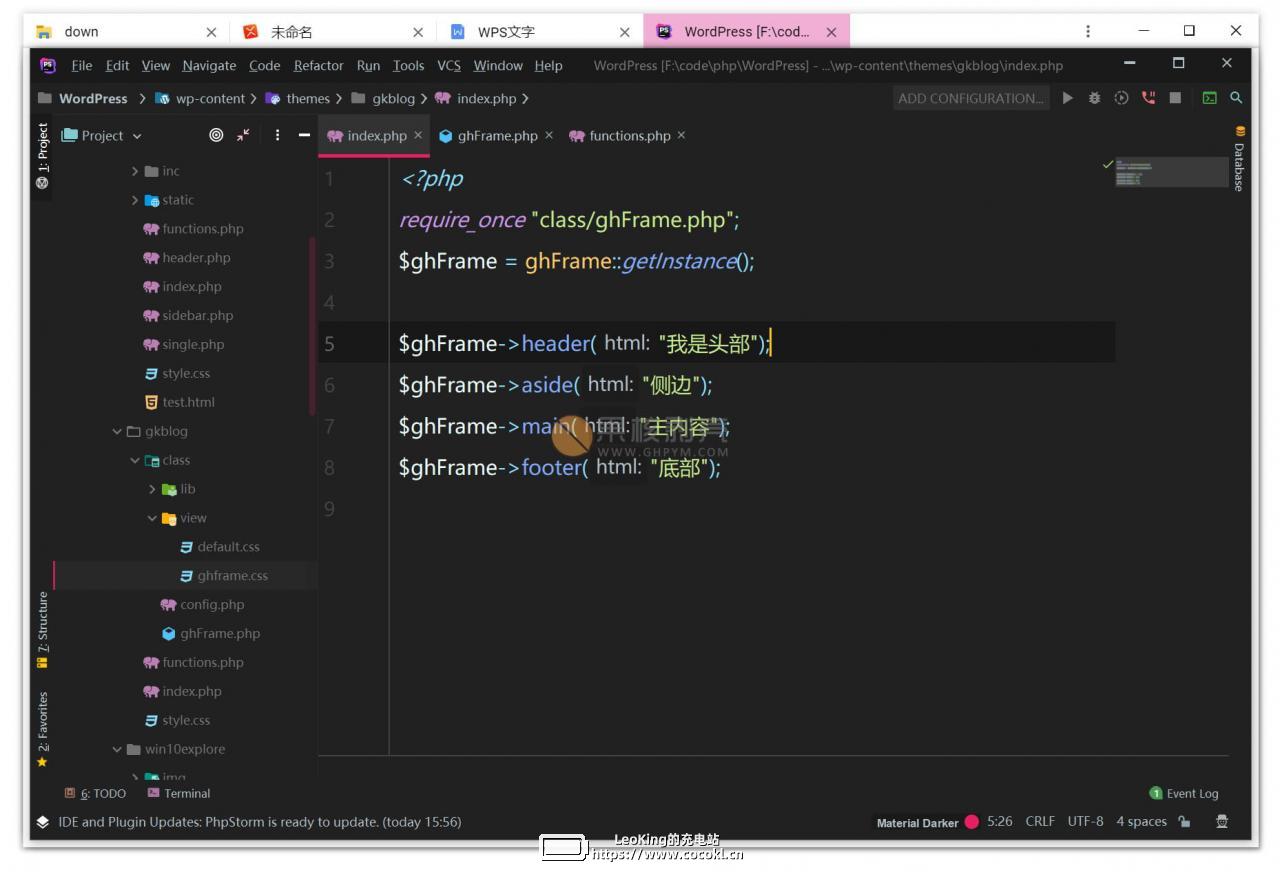The height and width of the screenshot is (872, 1280).
Task: Start debugging with bug icon
Action: [x=1095, y=98]
